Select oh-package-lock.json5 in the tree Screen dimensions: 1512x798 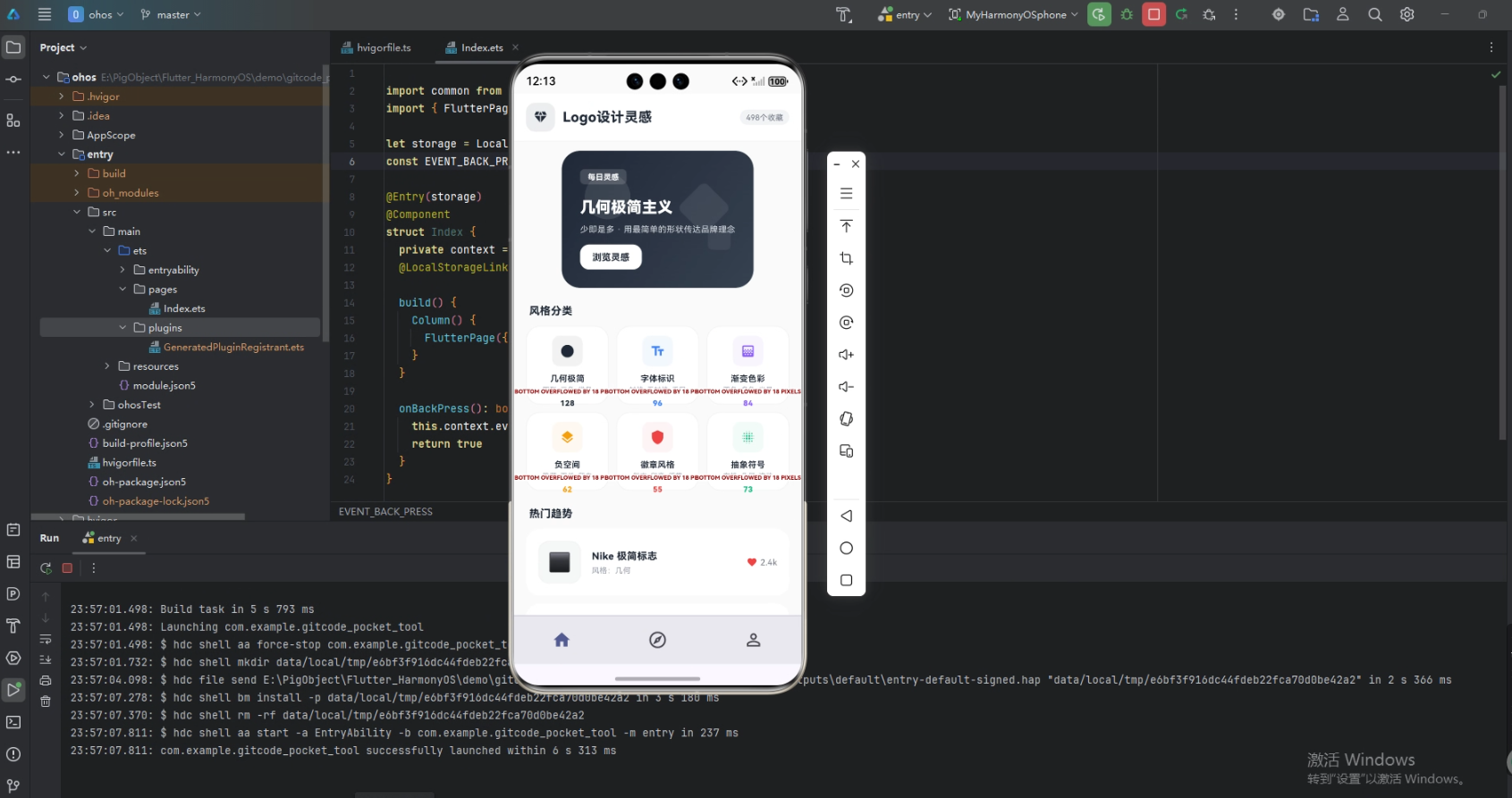pyautogui.click(x=148, y=501)
